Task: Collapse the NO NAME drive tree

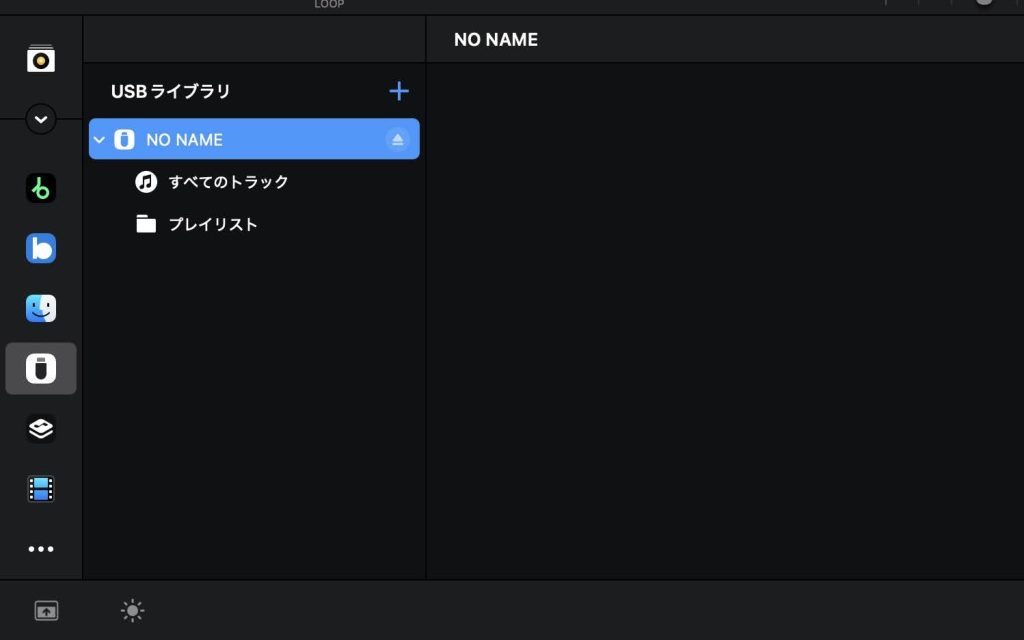Action: click(x=99, y=140)
